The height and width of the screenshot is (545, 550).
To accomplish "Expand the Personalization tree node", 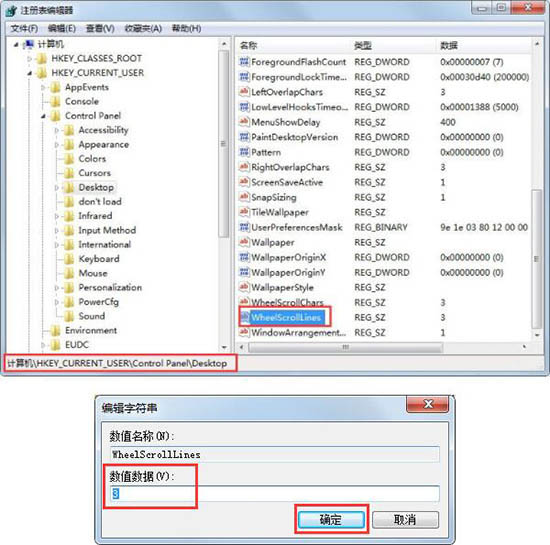I will (x=57, y=288).
